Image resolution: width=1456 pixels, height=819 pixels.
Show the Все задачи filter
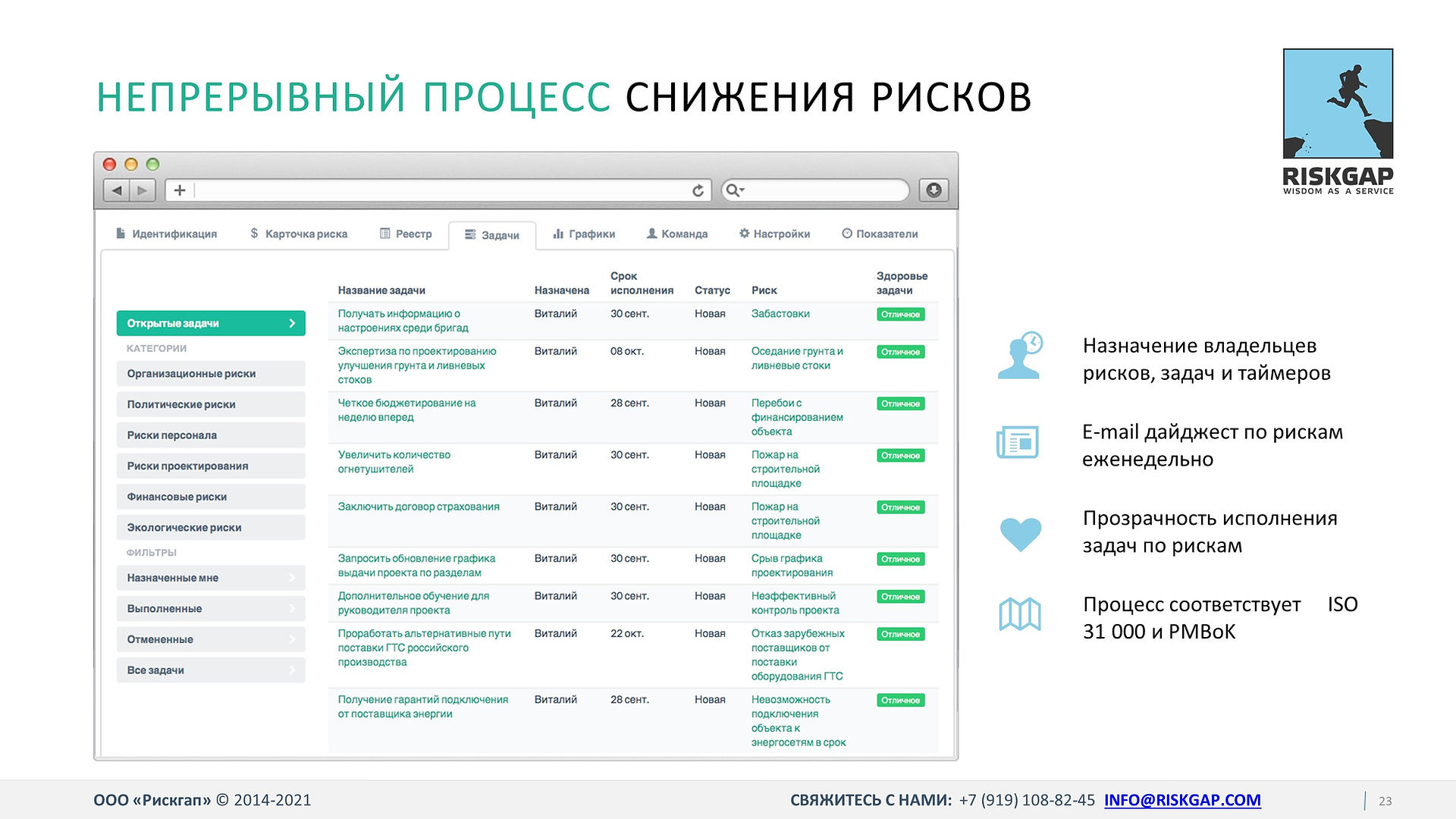click(211, 670)
